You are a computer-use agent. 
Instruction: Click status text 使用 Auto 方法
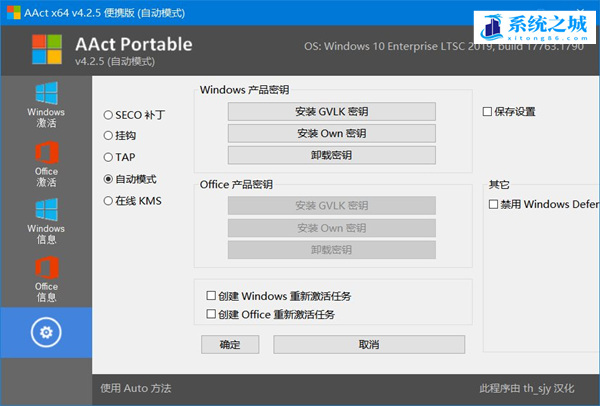(136, 388)
